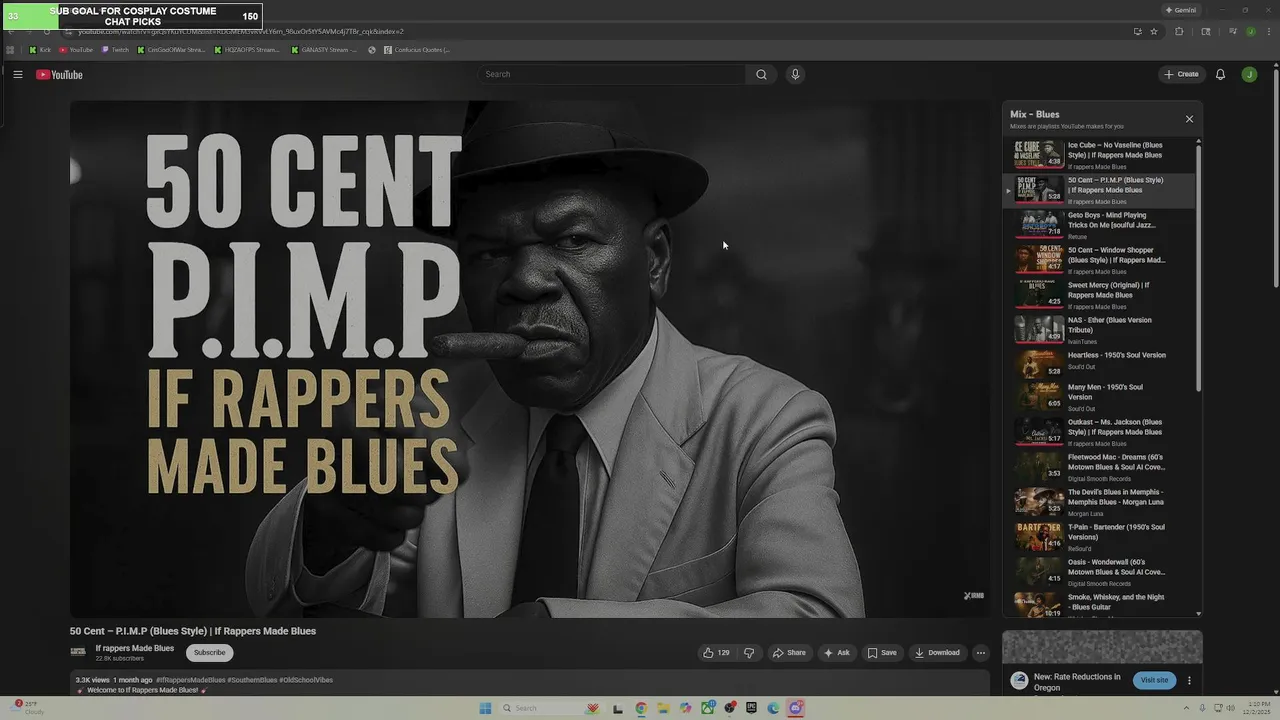Subscribe to If rappers Made Blues

coord(209,652)
